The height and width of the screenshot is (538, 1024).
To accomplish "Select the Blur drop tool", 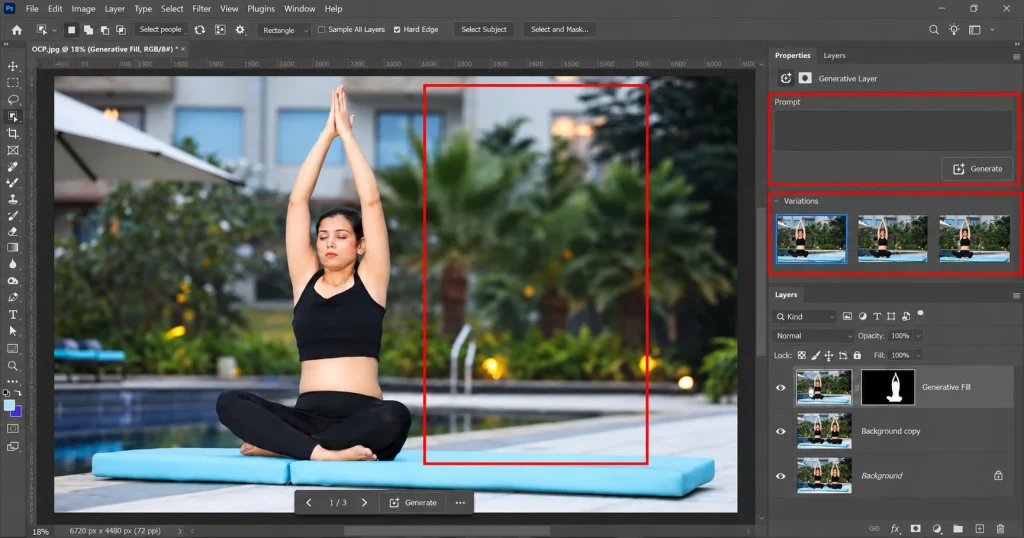I will click(x=13, y=264).
